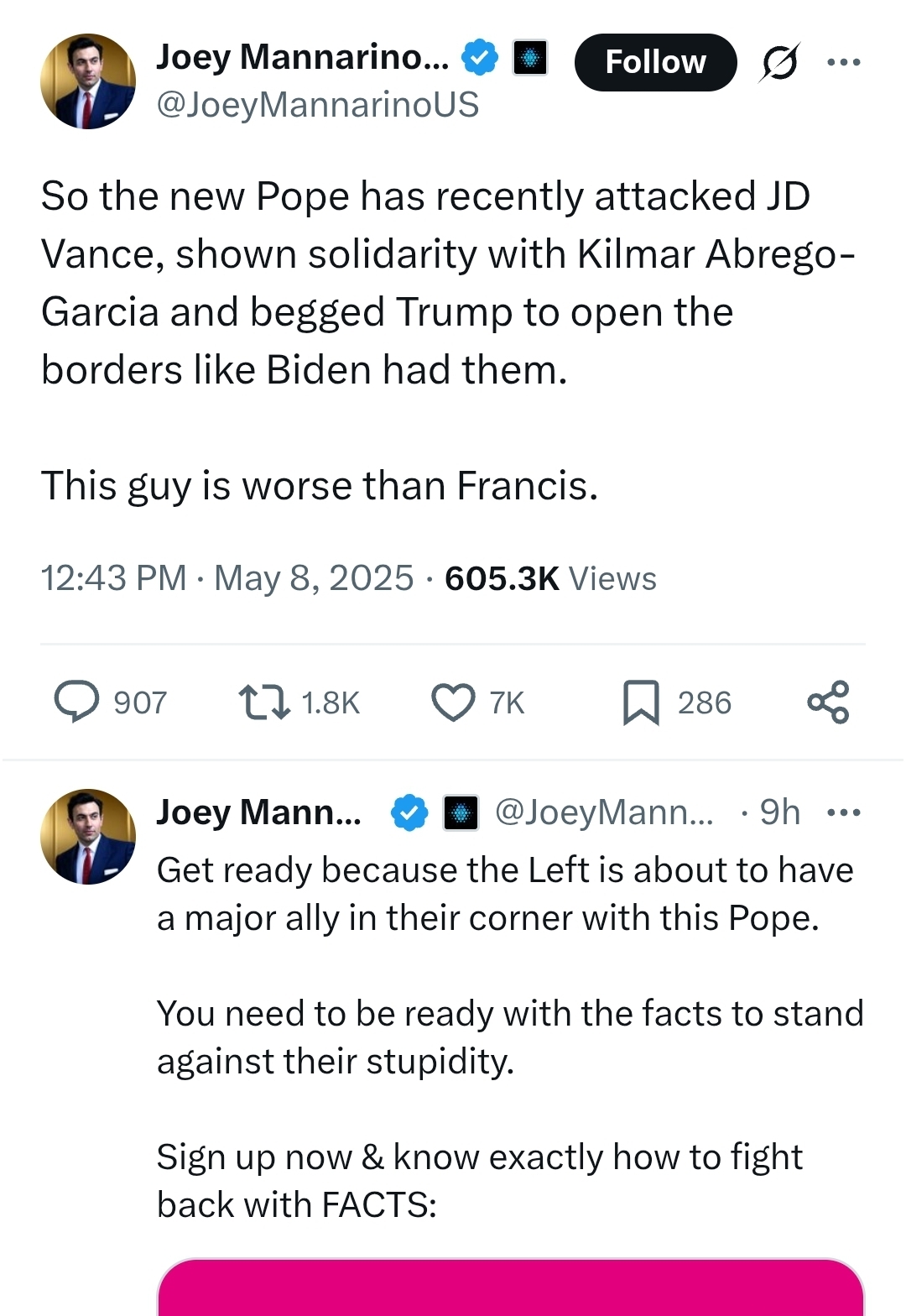
Task: Open more options on the reply tweet
Action: point(844,812)
